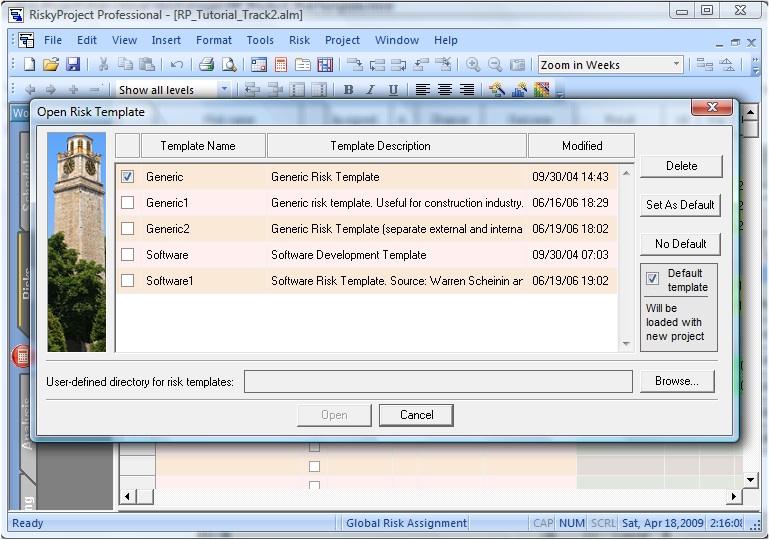Image resolution: width=769 pixels, height=540 pixels.
Task: Open the Format menu
Action: click(214, 40)
